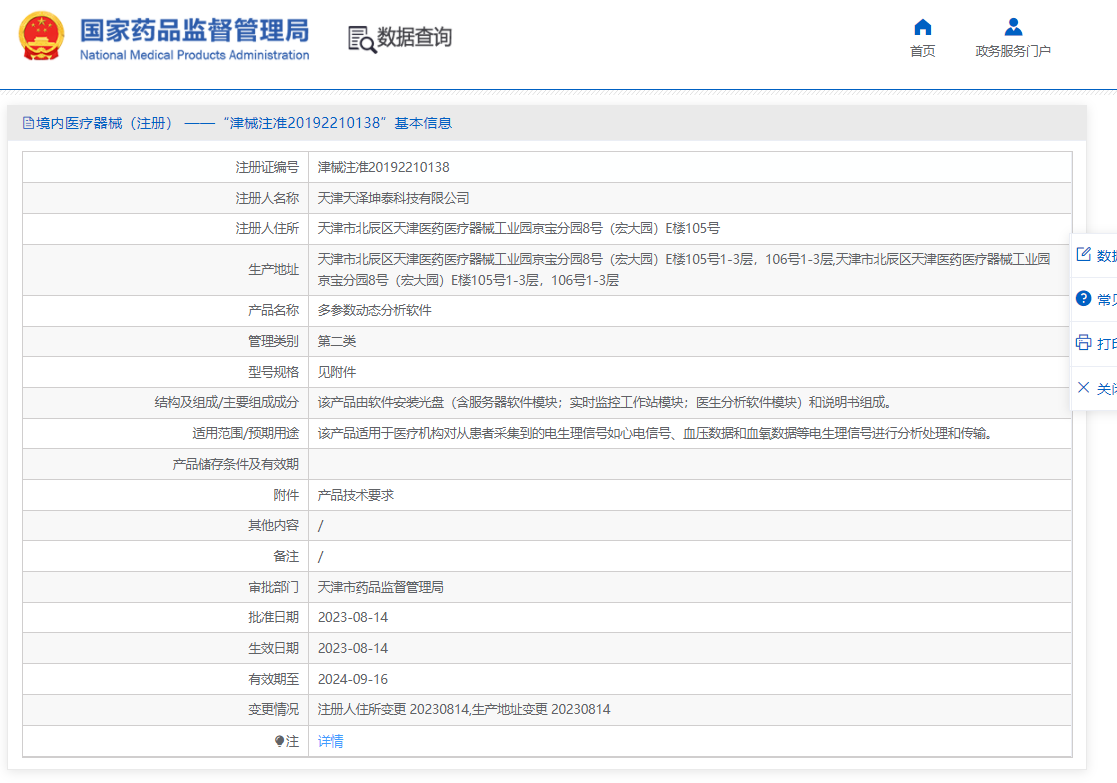This screenshot has width=1117, height=783.
Task: Close the side panel with X icon
Action: point(1084,388)
